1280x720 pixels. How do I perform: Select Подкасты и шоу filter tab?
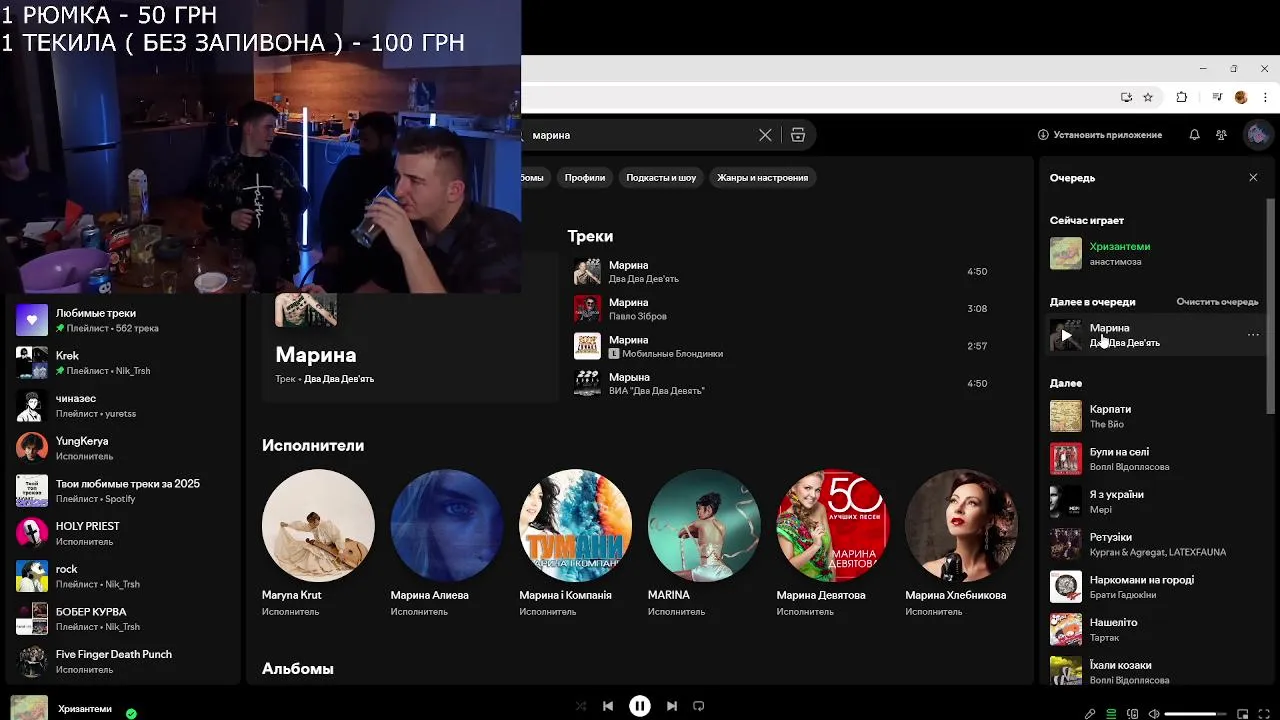point(661,178)
